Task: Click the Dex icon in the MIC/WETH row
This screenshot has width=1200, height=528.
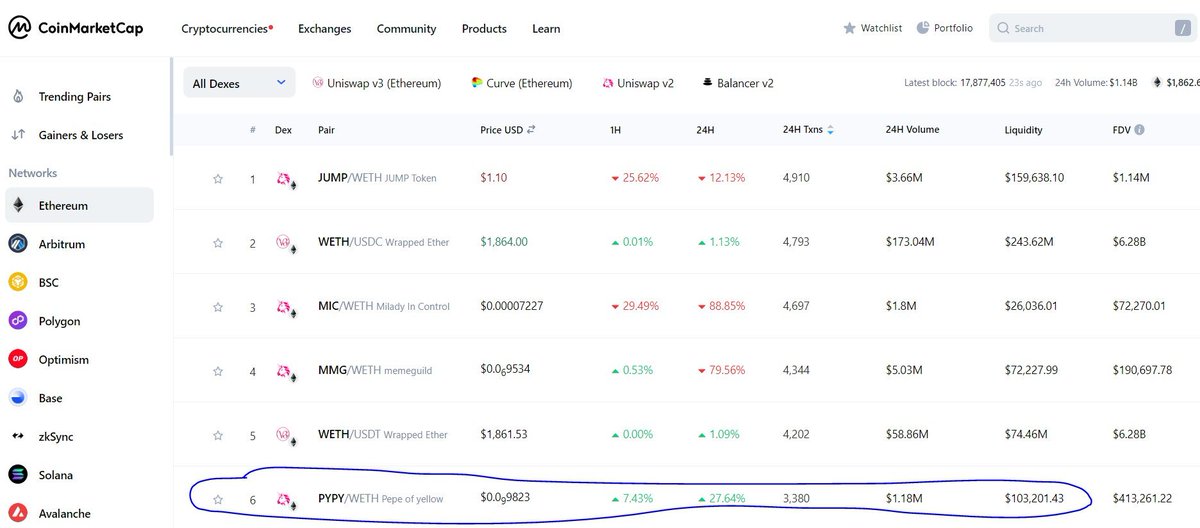Action: 286,307
